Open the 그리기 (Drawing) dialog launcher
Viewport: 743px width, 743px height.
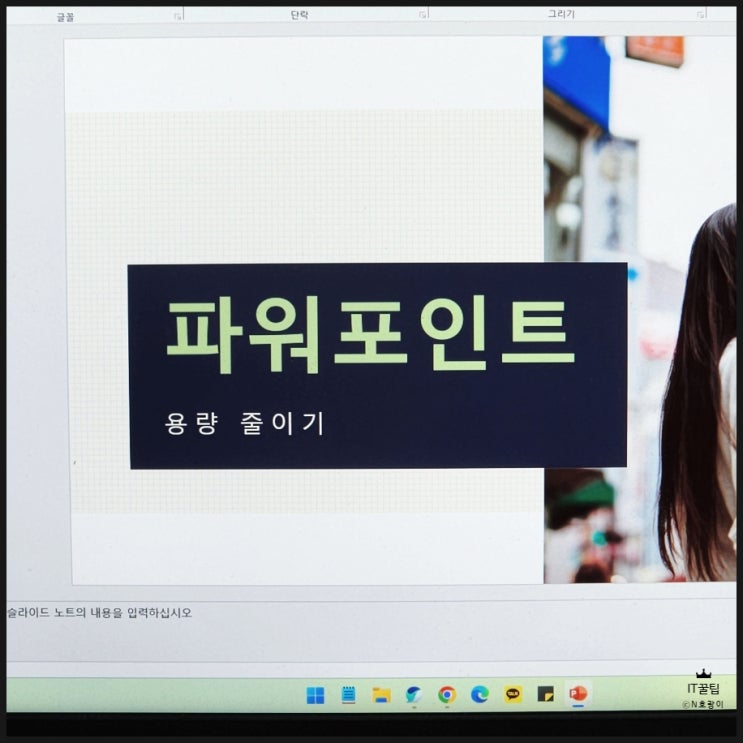pyautogui.click(x=700, y=14)
